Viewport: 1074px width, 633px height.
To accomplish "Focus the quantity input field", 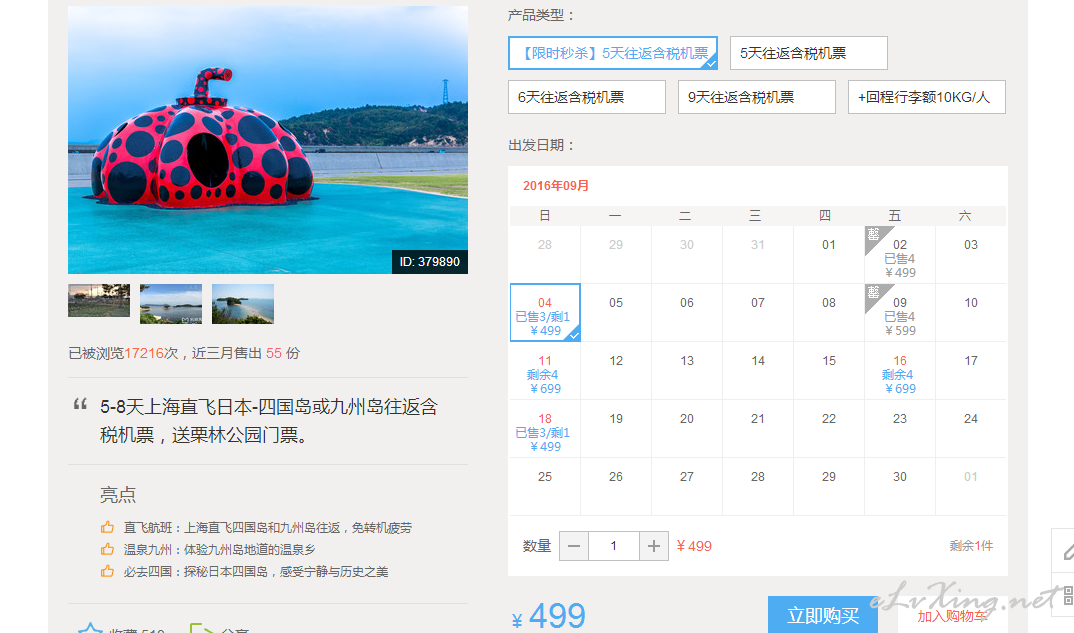I will (x=614, y=546).
